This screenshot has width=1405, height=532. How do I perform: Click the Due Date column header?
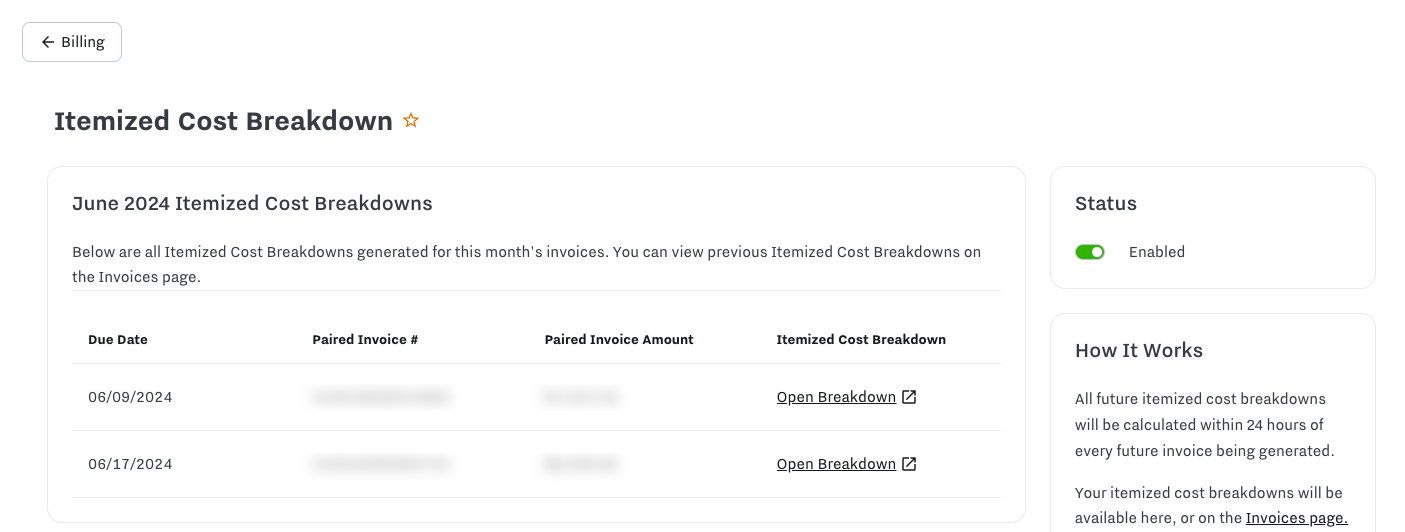tap(118, 340)
